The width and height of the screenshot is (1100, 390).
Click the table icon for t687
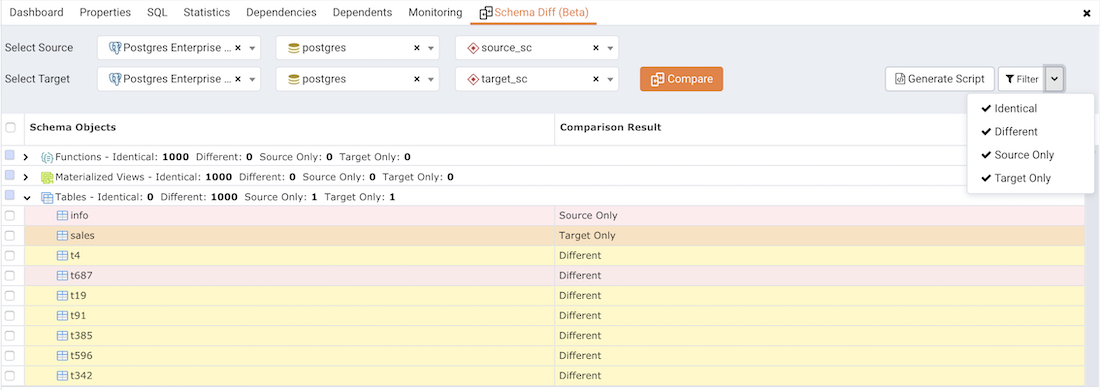click(x=62, y=276)
